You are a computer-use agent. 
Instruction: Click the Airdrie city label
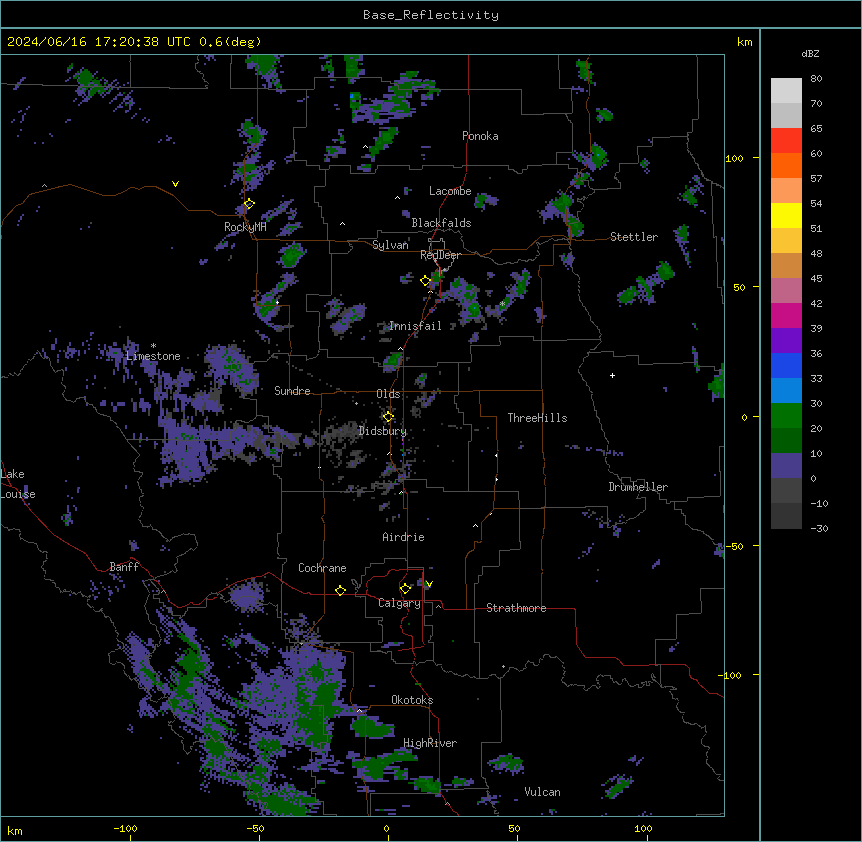403,537
